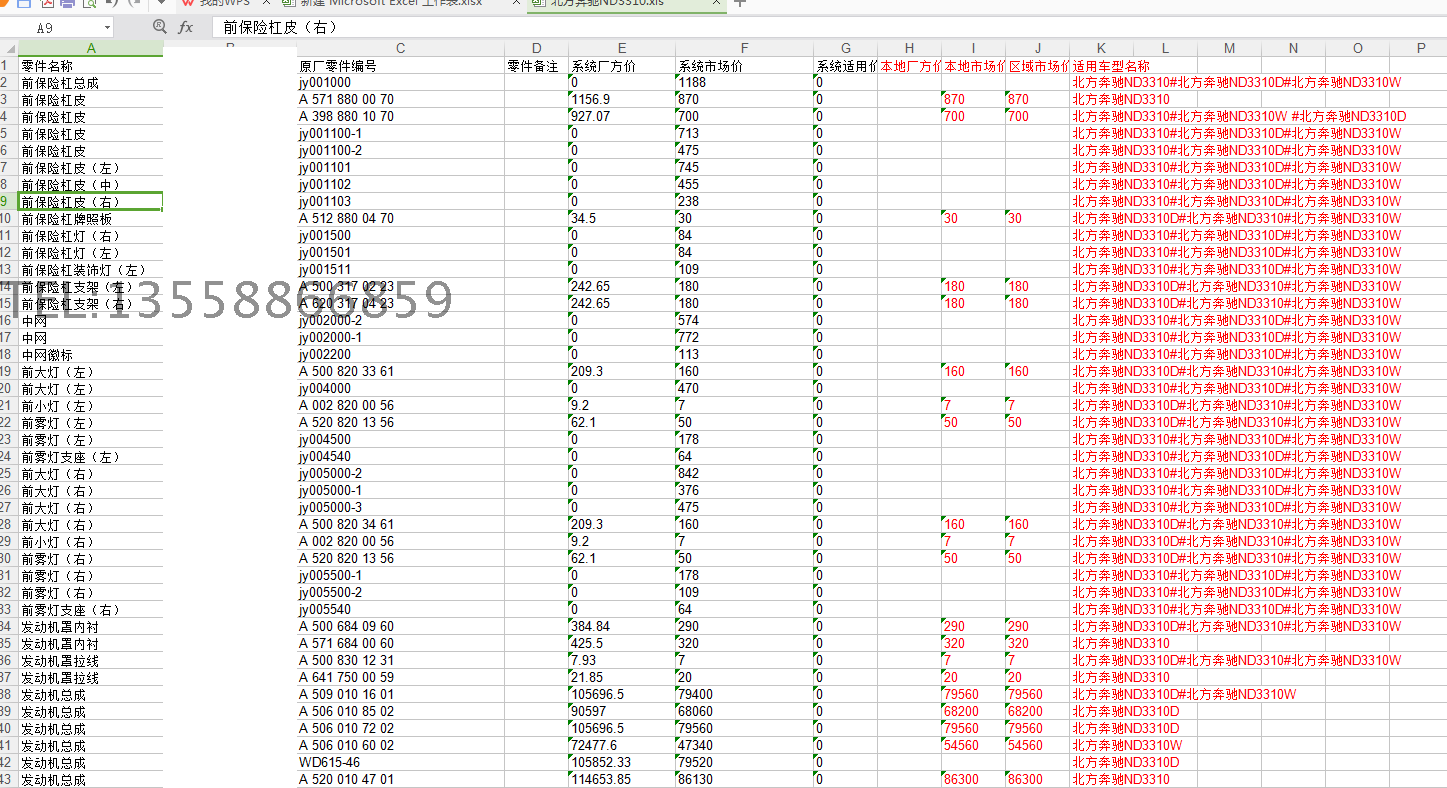Select part number cell A 512 880 04 70

click(x=400, y=219)
